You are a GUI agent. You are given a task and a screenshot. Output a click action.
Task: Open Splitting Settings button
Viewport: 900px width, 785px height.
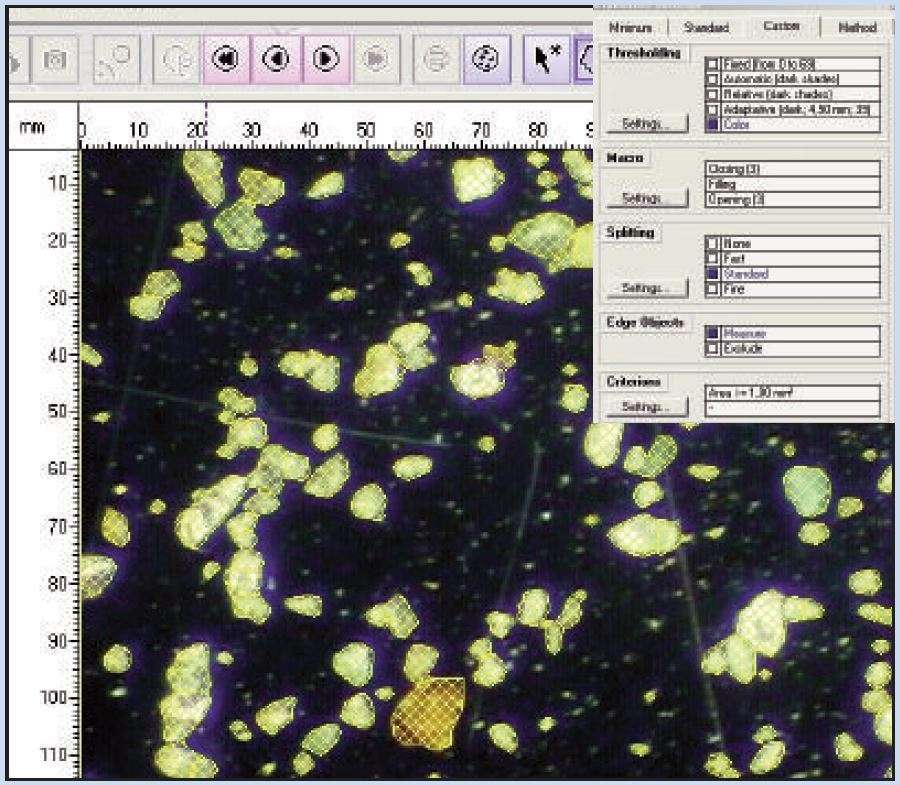coord(647,288)
